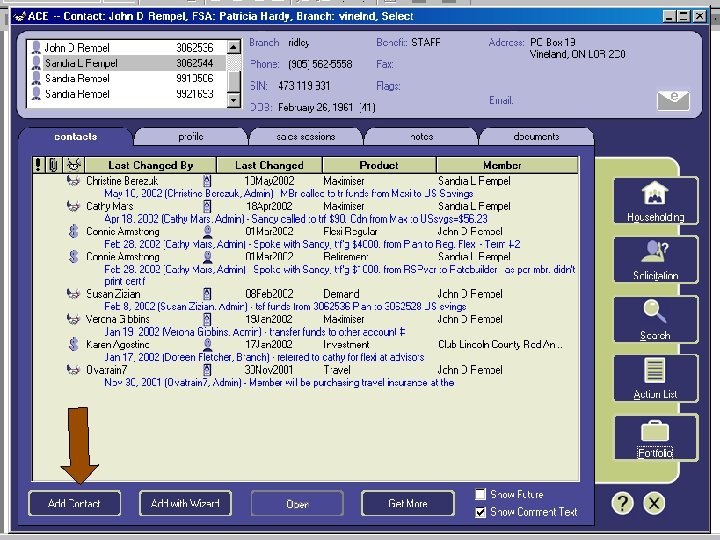720x540 pixels.
Task: Click the ACE application icon in title bar
Action: pyautogui.click(x=19, y=17)
